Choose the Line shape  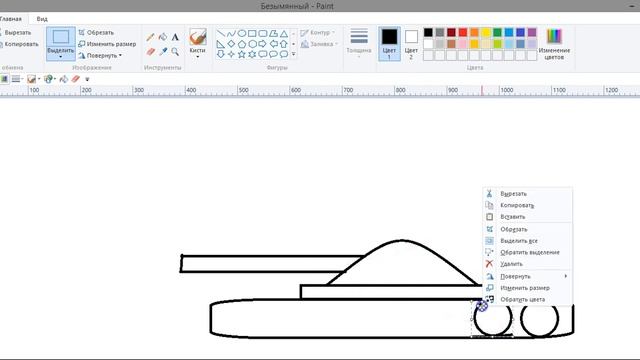[x=221, y=33]
